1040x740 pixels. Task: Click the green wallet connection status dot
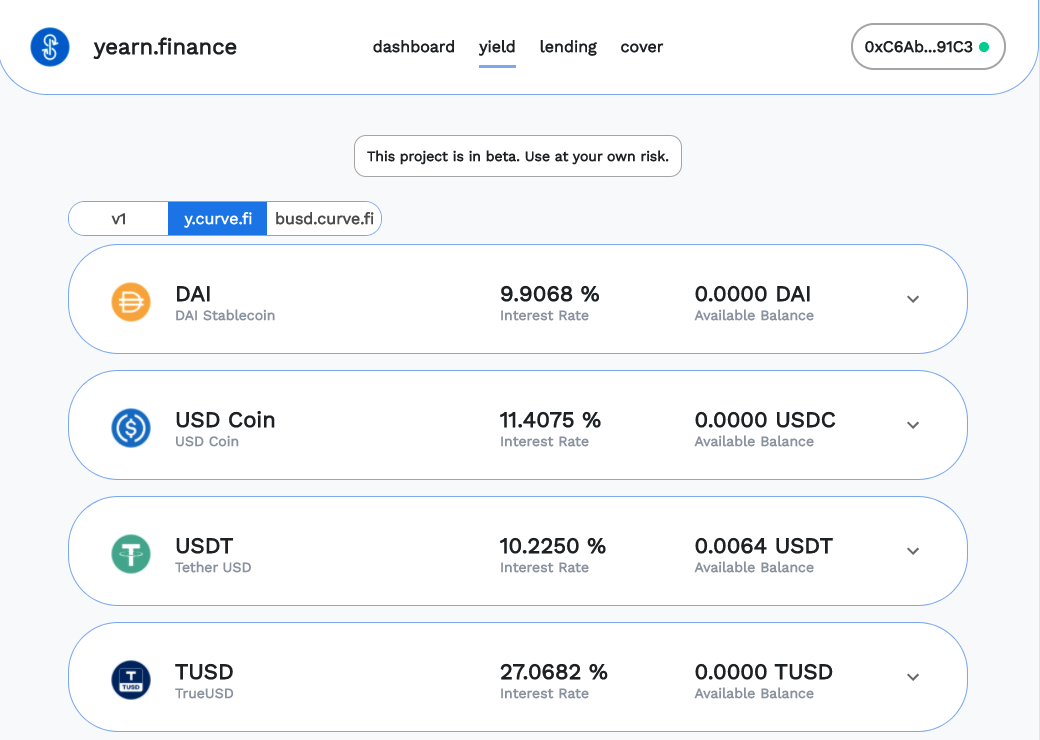pos(985,47)
